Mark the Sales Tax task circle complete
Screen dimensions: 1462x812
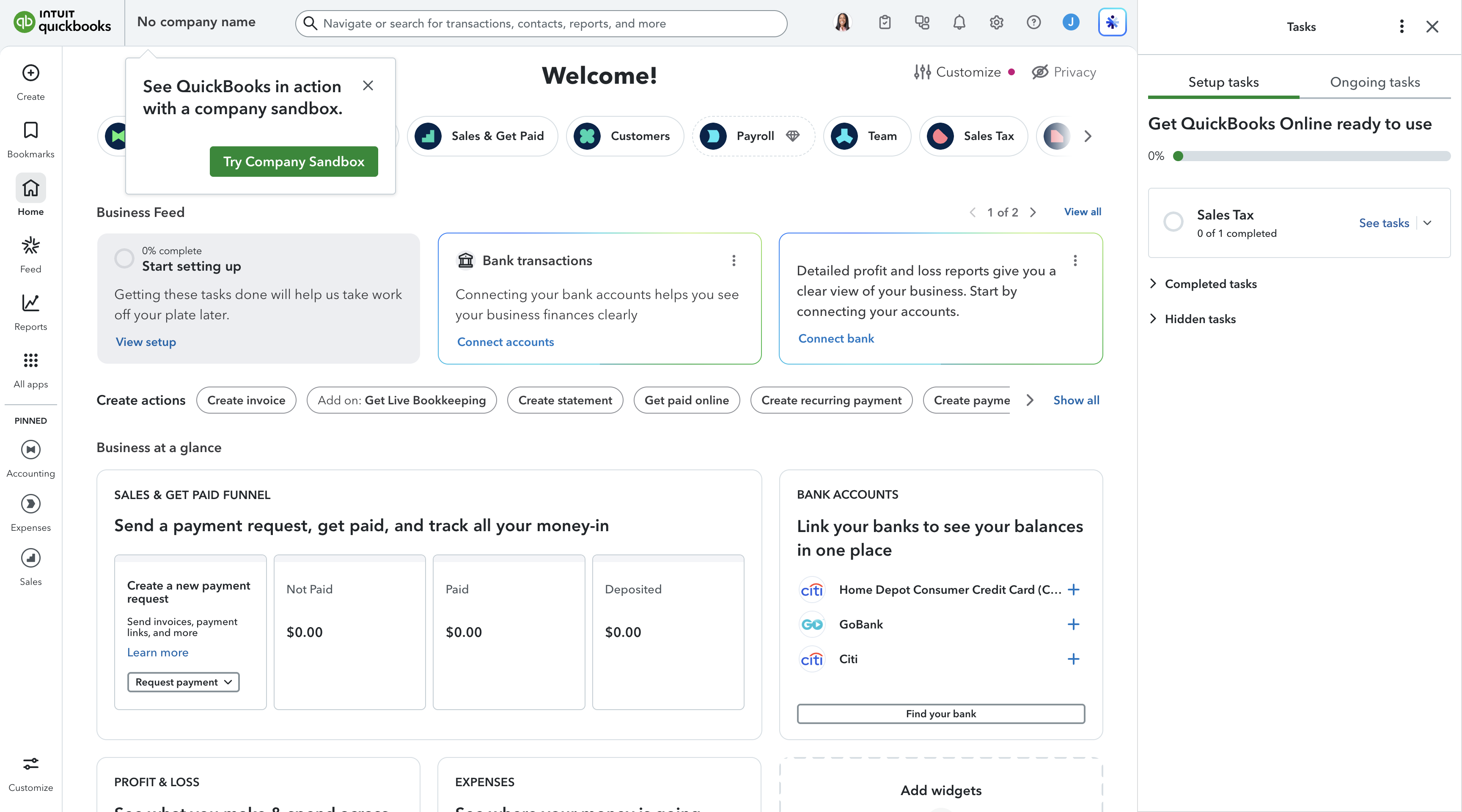(x=1173, y=222)
